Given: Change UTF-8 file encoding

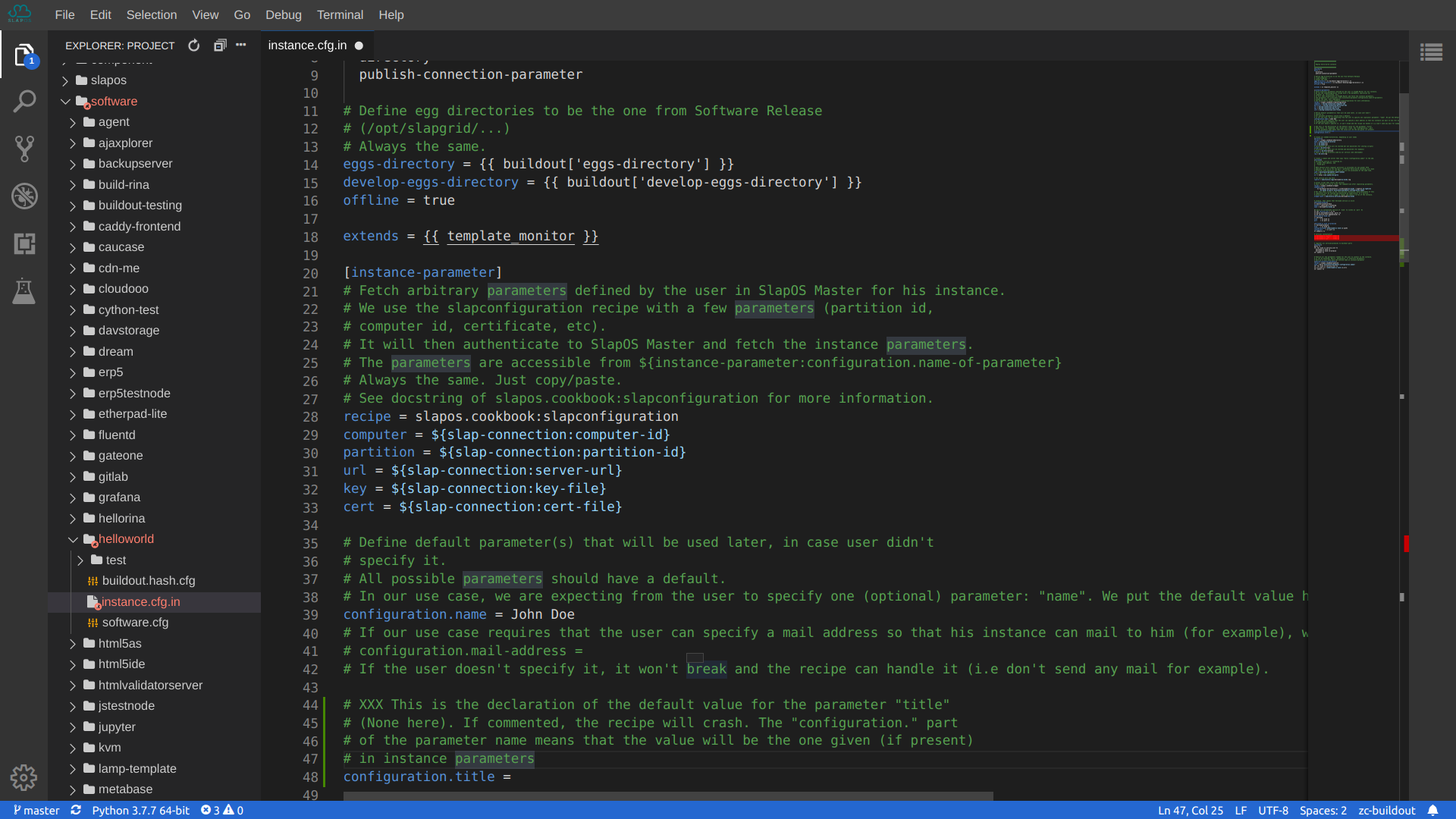Looking at the screenshot, I should (1273, 810).
